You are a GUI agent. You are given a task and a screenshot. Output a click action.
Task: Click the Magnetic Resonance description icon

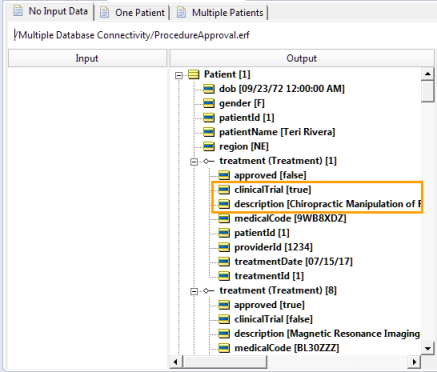(224, 334)
